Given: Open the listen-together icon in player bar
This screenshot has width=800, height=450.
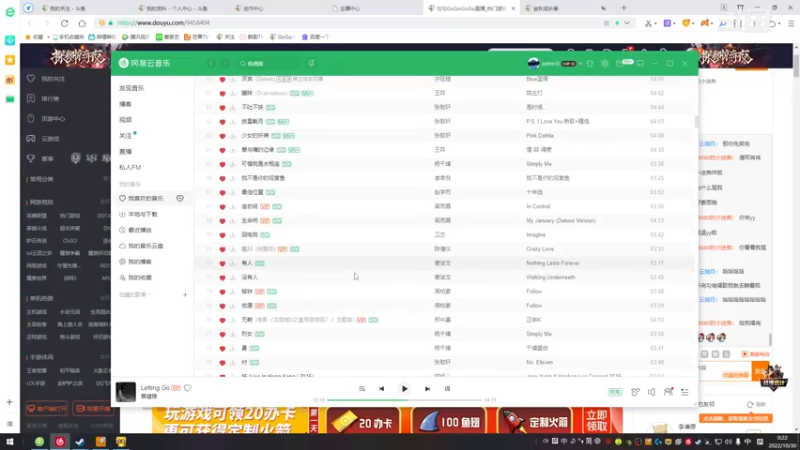Looking at the screenshot, I should pyautogui.click(x=668, y=392).
